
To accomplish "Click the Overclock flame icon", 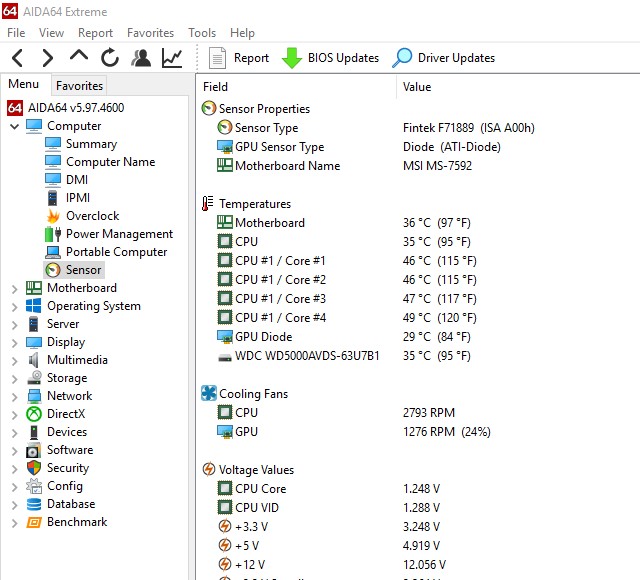I will click(x=53, y=216).
